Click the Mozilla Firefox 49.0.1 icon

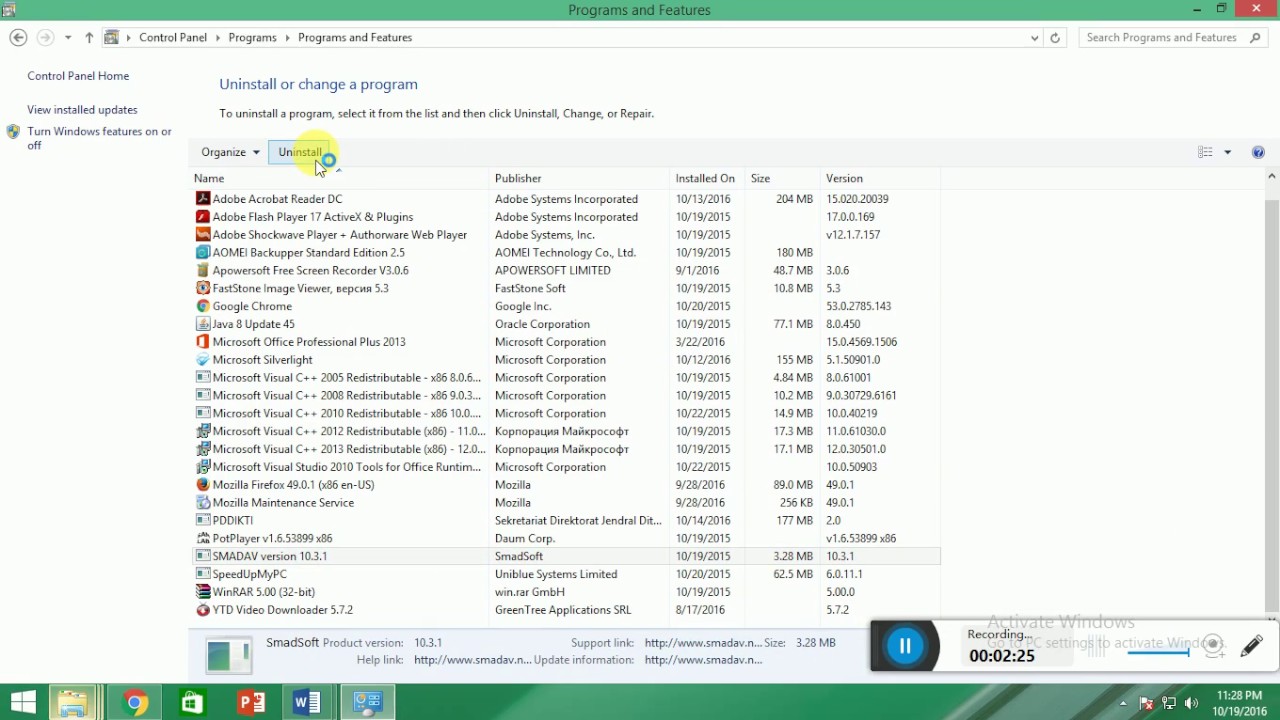203,485
